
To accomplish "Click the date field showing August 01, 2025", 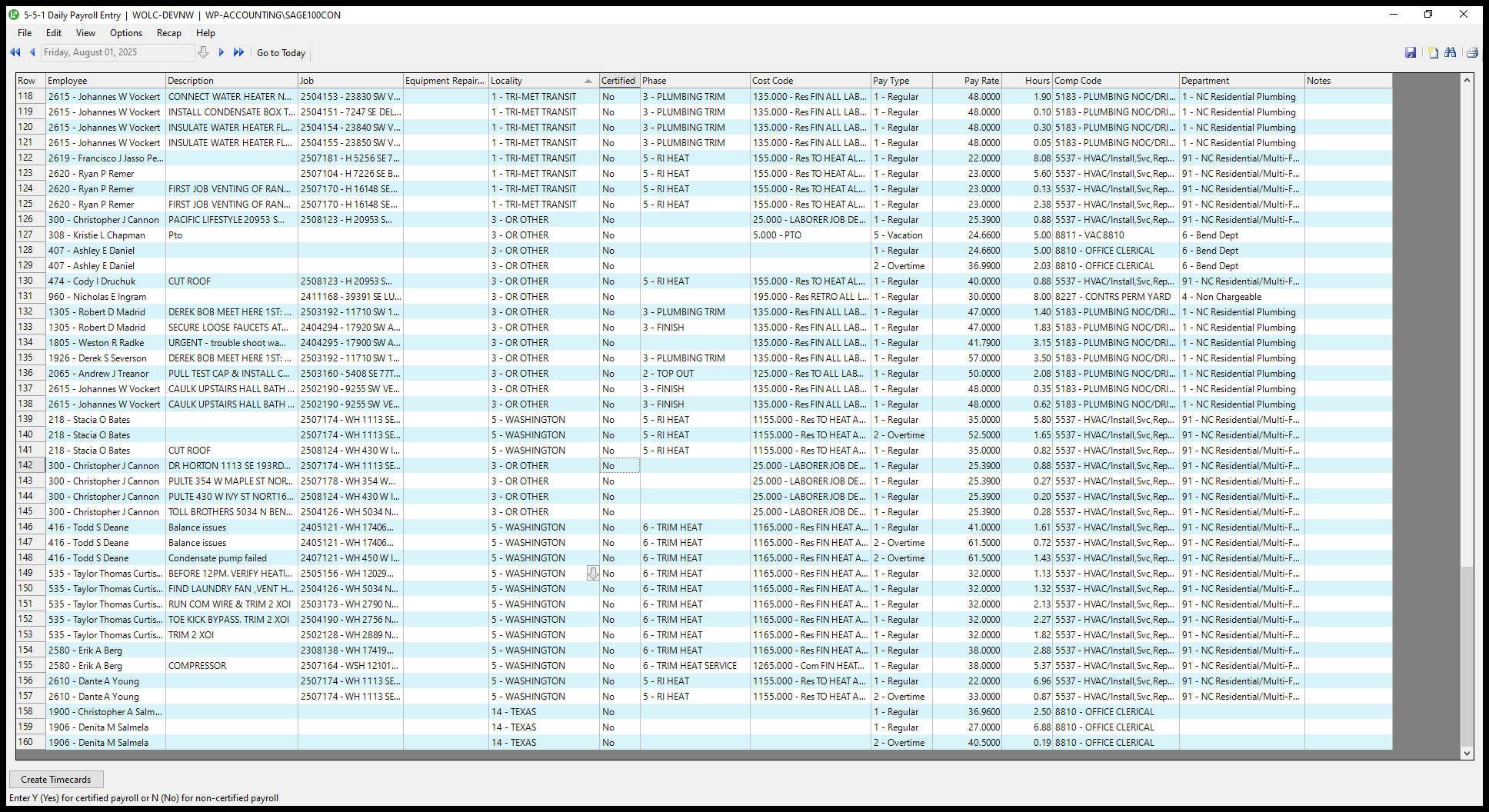I will click(x=117, y=52).
